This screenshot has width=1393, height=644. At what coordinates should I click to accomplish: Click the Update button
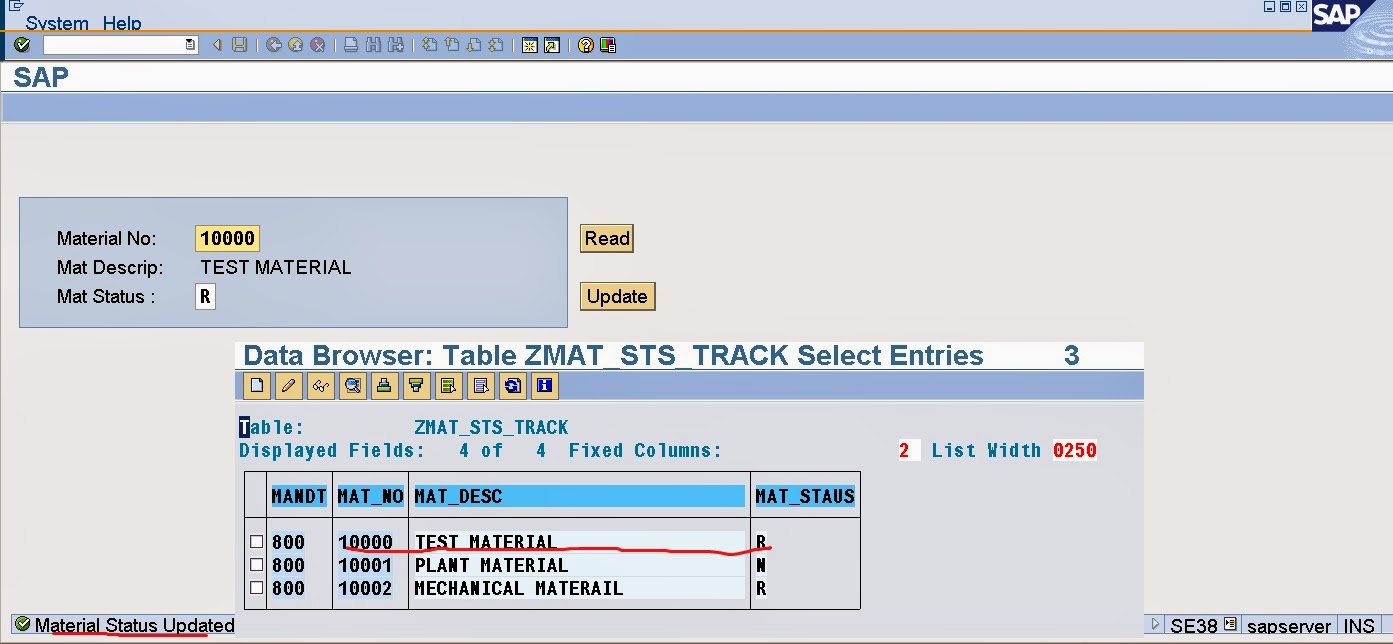(617, 296)
